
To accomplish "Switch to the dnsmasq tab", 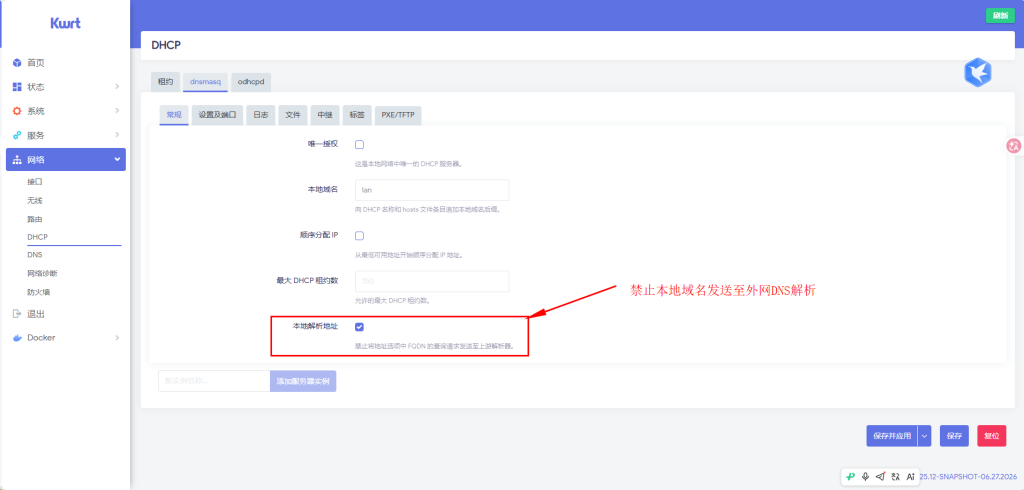I will click(x=206, y=82).
